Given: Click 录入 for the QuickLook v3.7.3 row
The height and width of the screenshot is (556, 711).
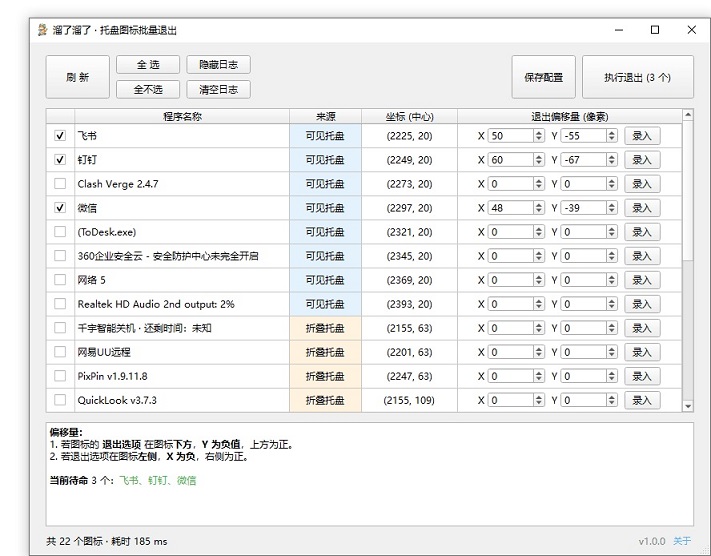Looking at the screenshot, I should tap(641, 400).
